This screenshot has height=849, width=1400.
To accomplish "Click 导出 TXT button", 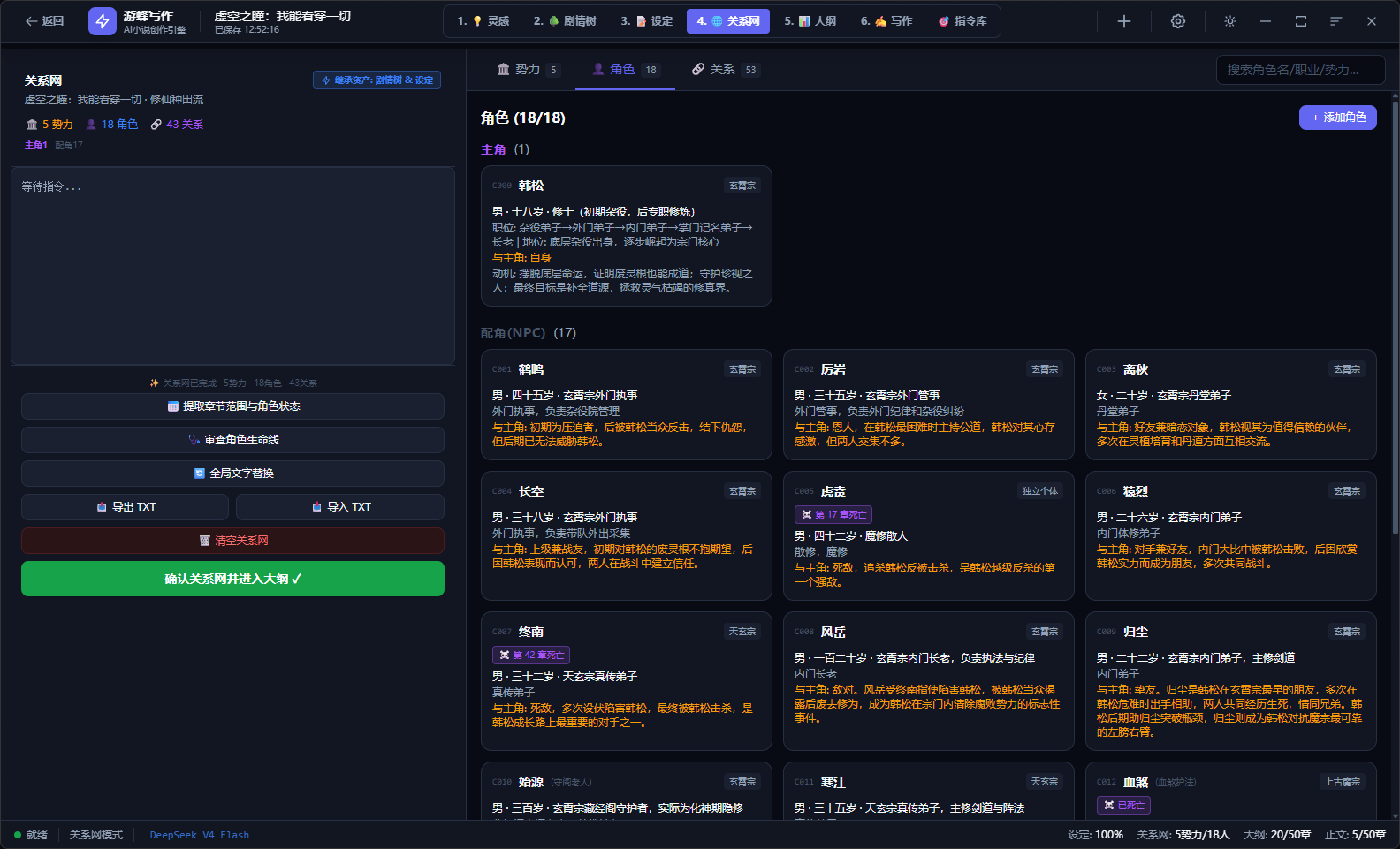I will click(126, 507).
